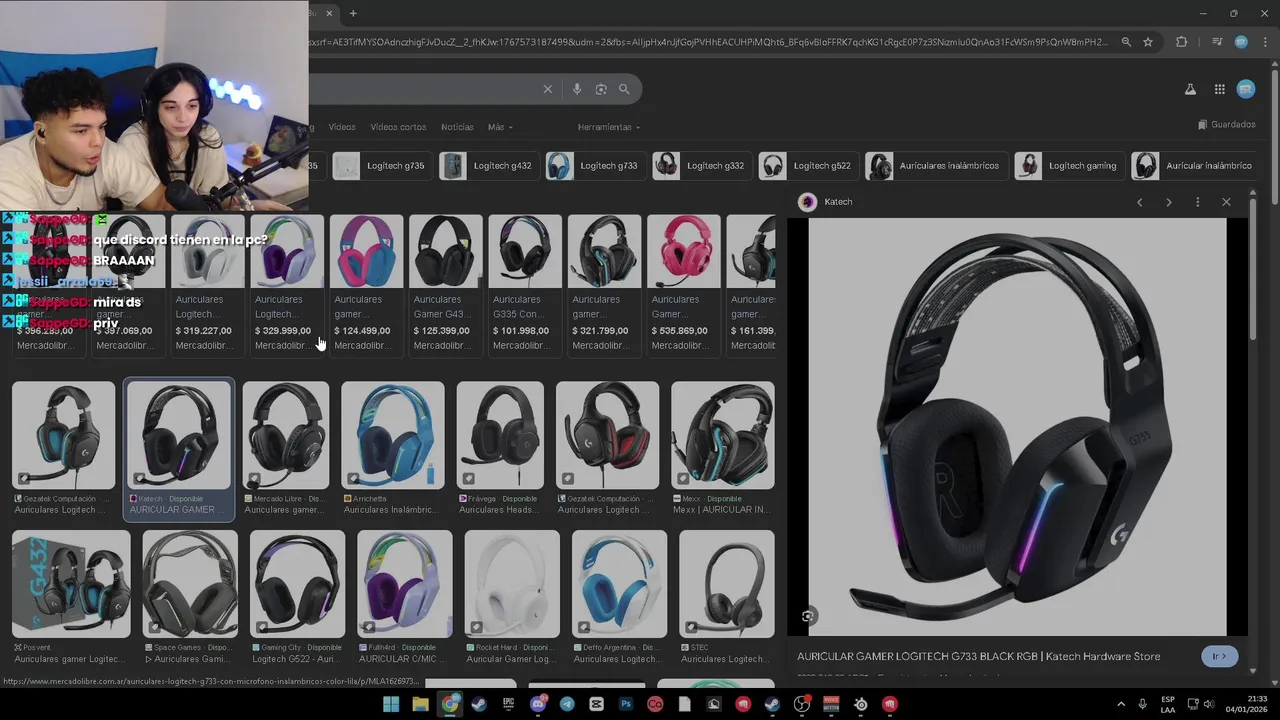
Task: Open CapCut from the taskbar
Action: tap(597, 704)
